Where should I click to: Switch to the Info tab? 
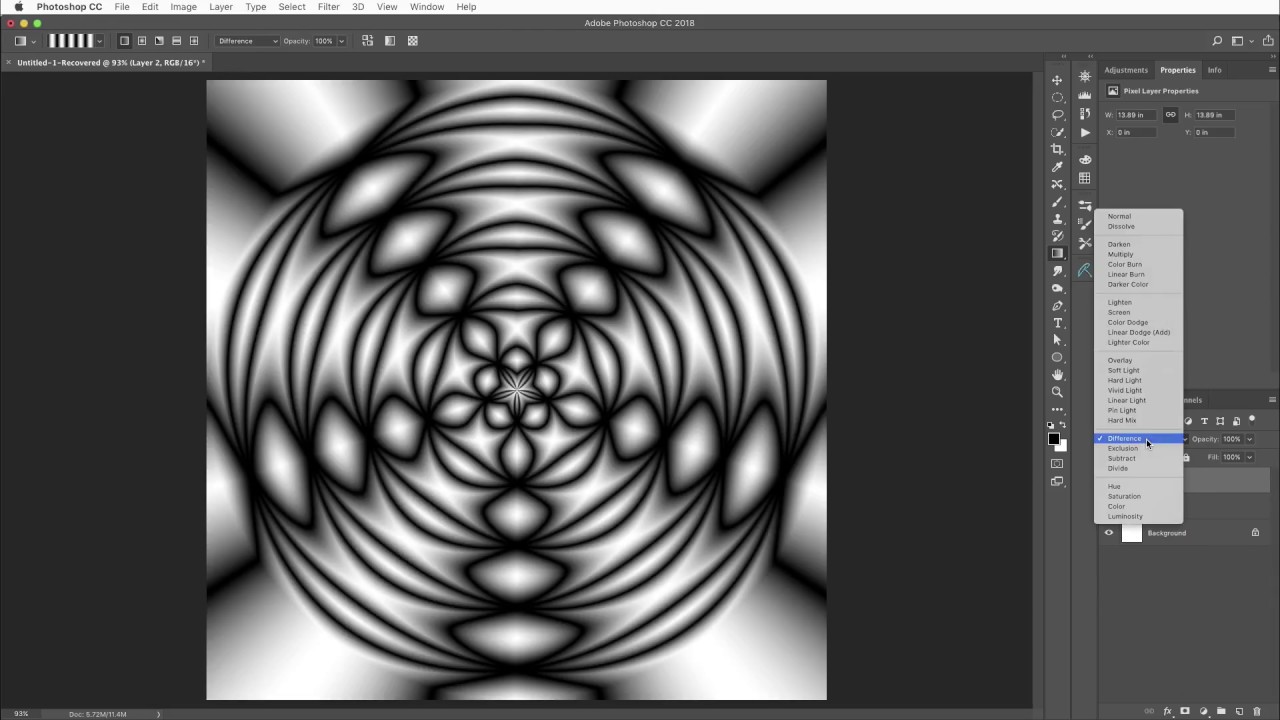(x=1214, y=70)
